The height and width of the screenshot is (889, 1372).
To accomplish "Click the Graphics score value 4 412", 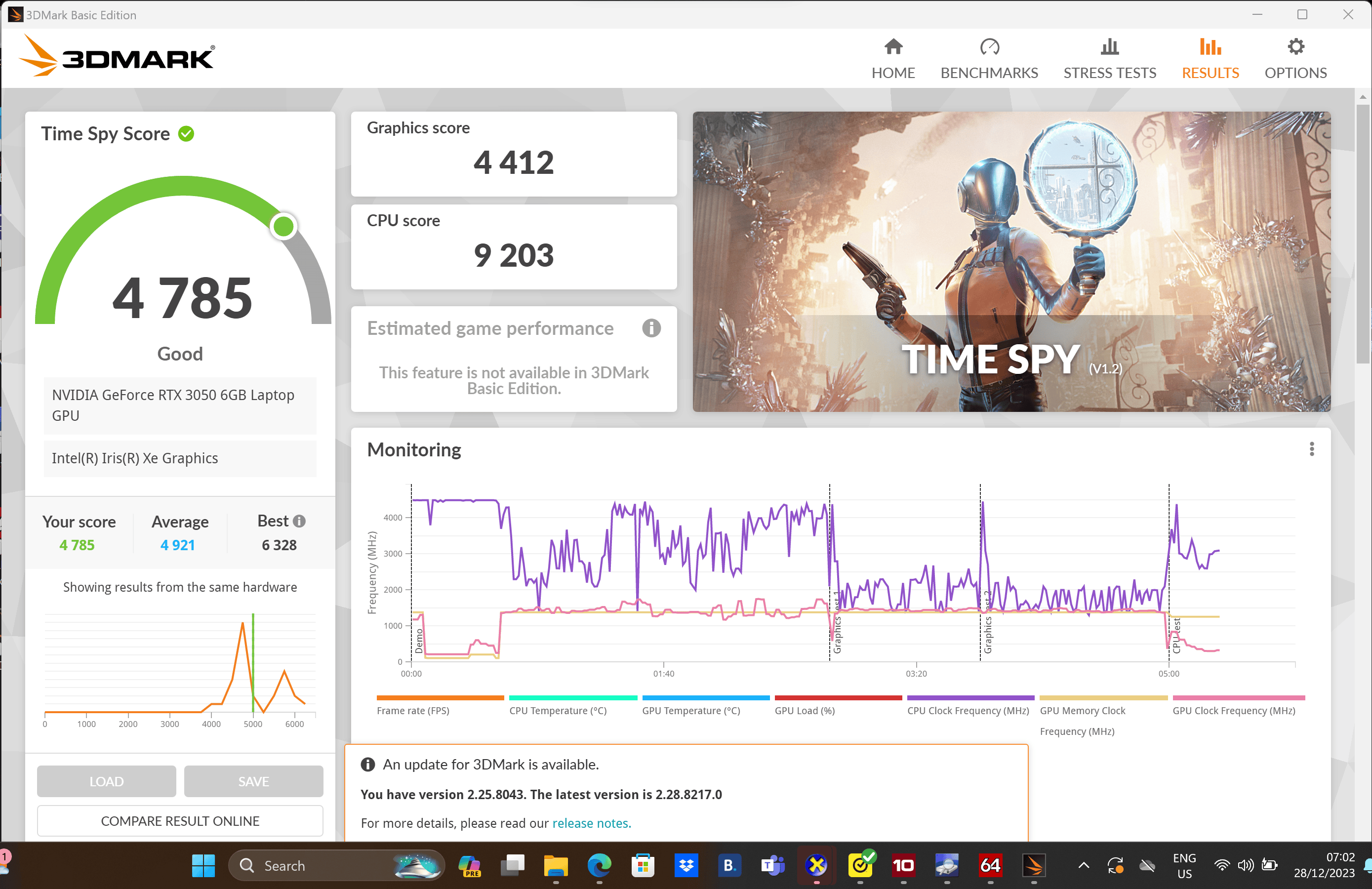I will (x=513, y=162).
